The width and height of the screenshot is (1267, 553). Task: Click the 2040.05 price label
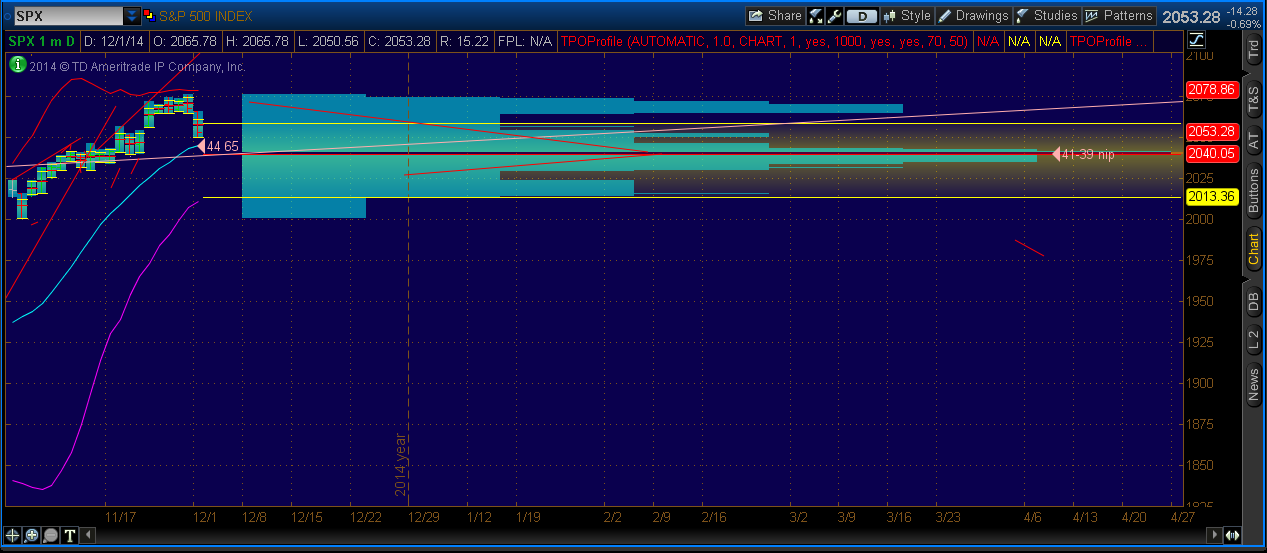[1211, 153]
